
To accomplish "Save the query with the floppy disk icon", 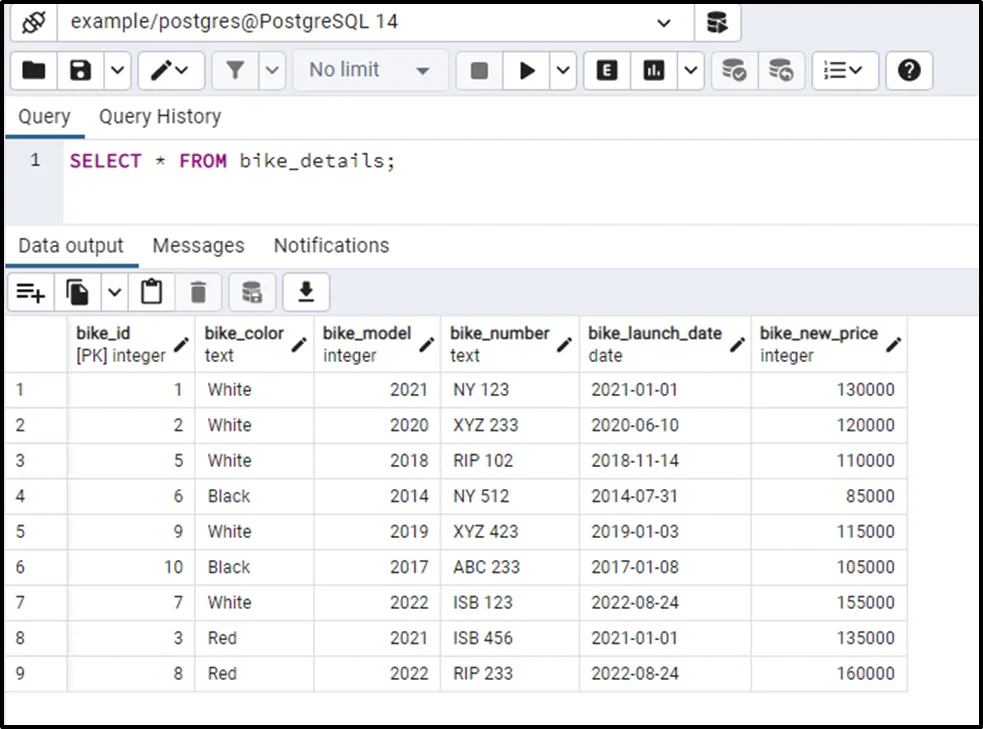I will pos(81,71).
